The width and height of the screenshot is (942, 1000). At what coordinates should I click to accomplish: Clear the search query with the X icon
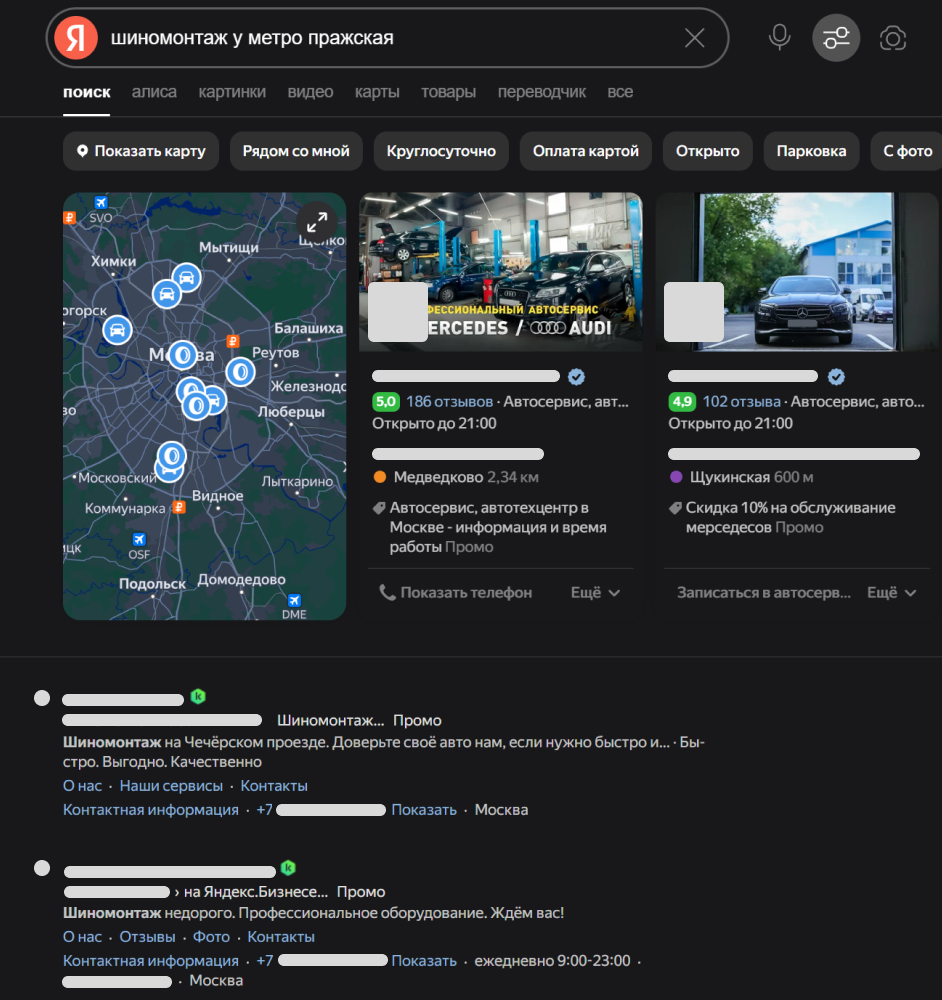tap(695, 38)
